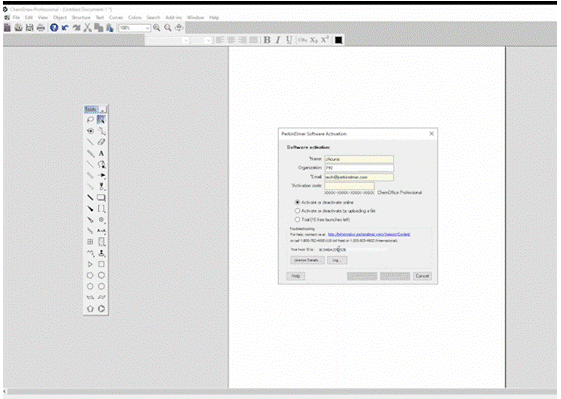
Task: Select the Brackets tool
Action: [x=102, y=209]
